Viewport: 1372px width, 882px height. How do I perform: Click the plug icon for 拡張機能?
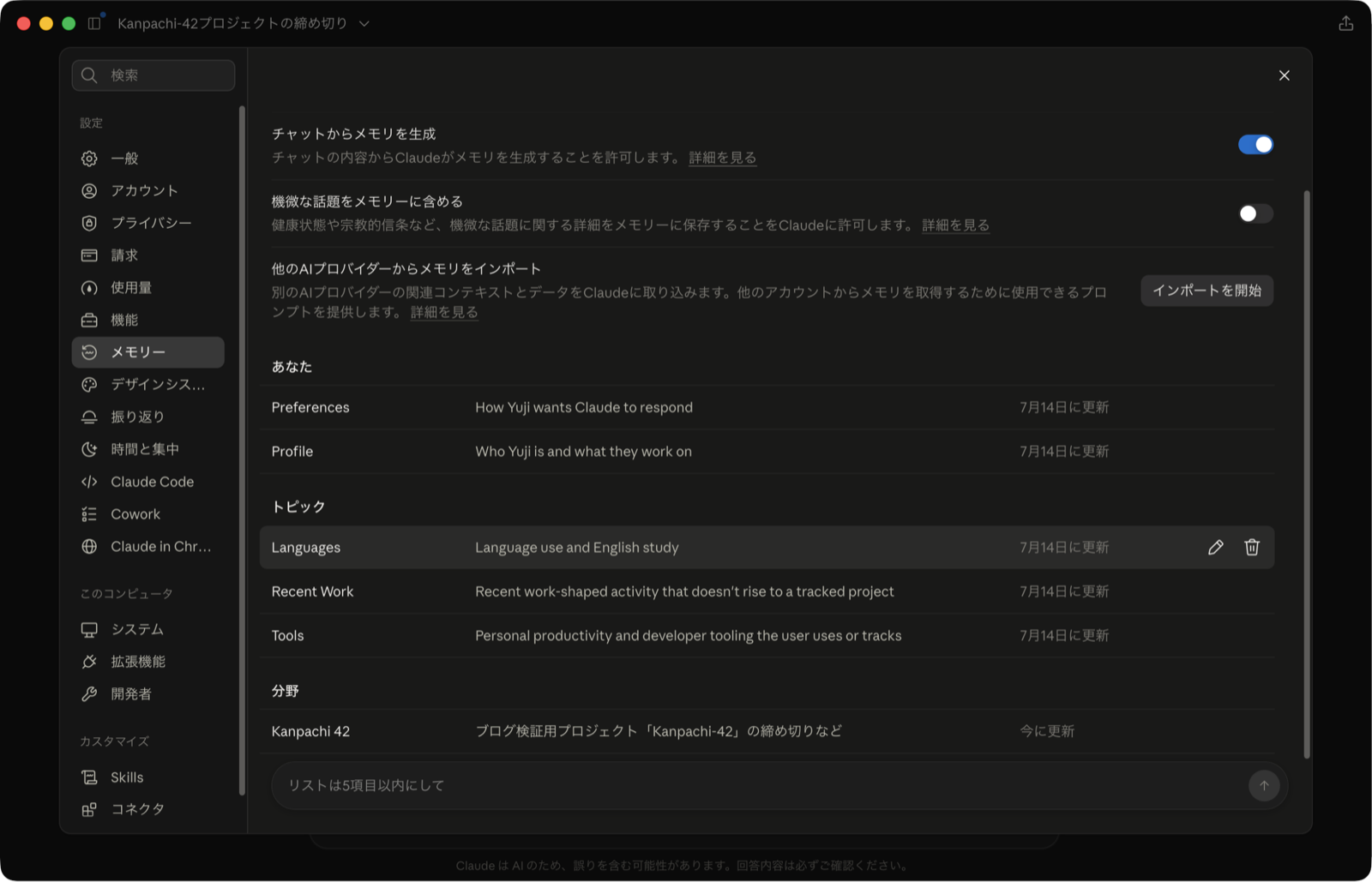click(89, 662)
